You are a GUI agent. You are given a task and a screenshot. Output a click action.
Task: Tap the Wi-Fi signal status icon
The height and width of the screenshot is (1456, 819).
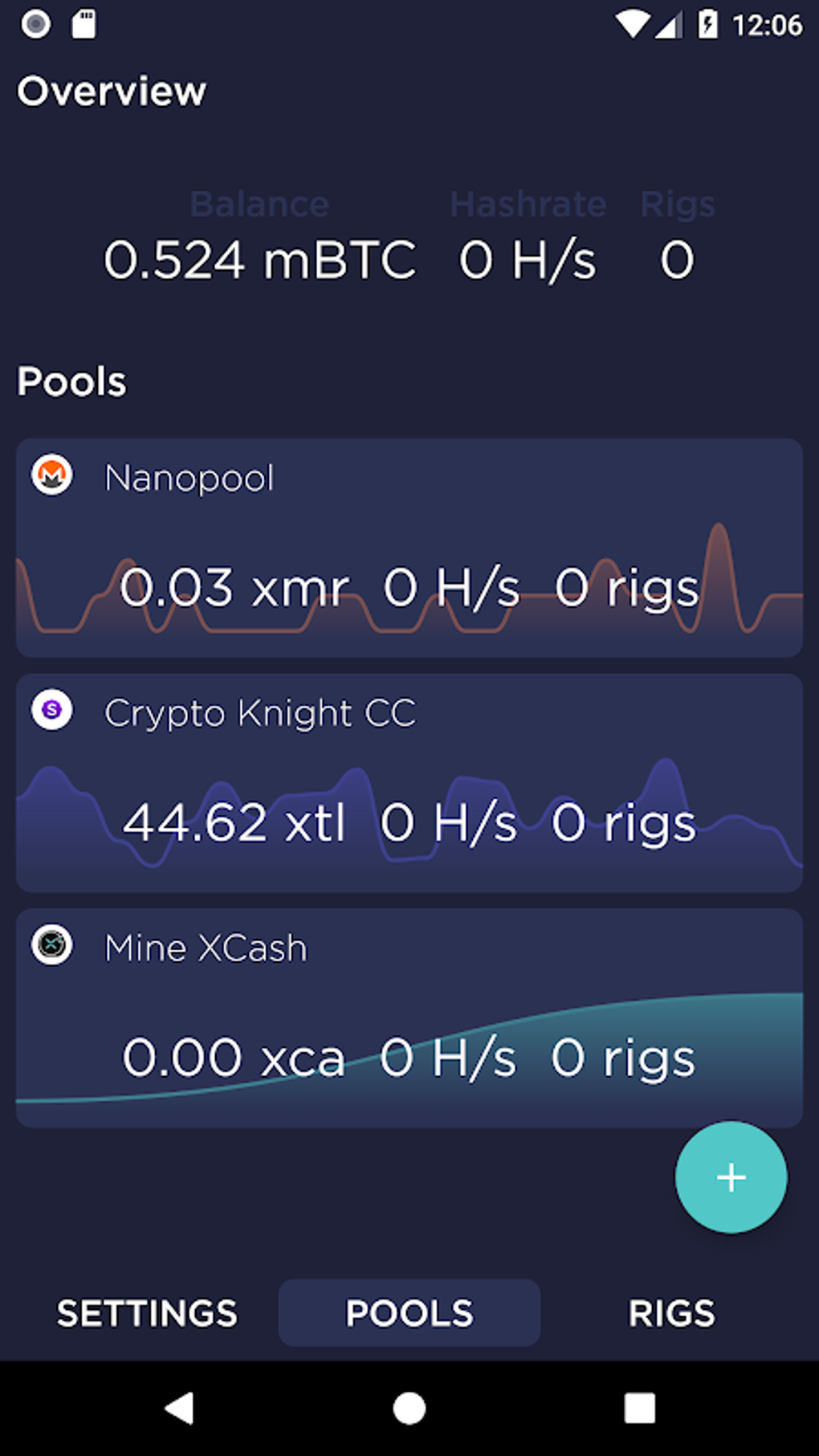(632, 24)
